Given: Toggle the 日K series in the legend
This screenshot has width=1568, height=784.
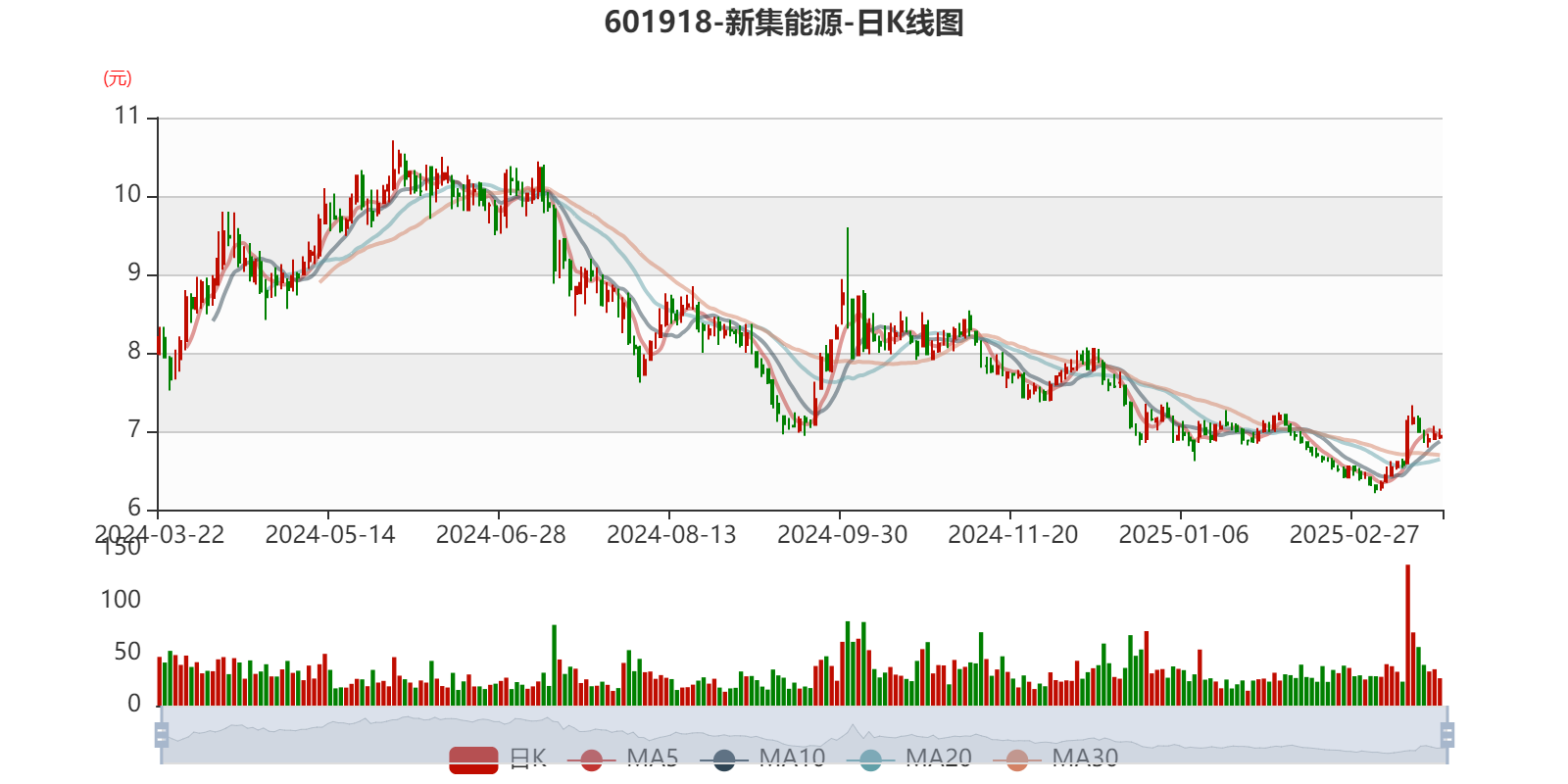Looking at the screenshot, I should point(498,759).
